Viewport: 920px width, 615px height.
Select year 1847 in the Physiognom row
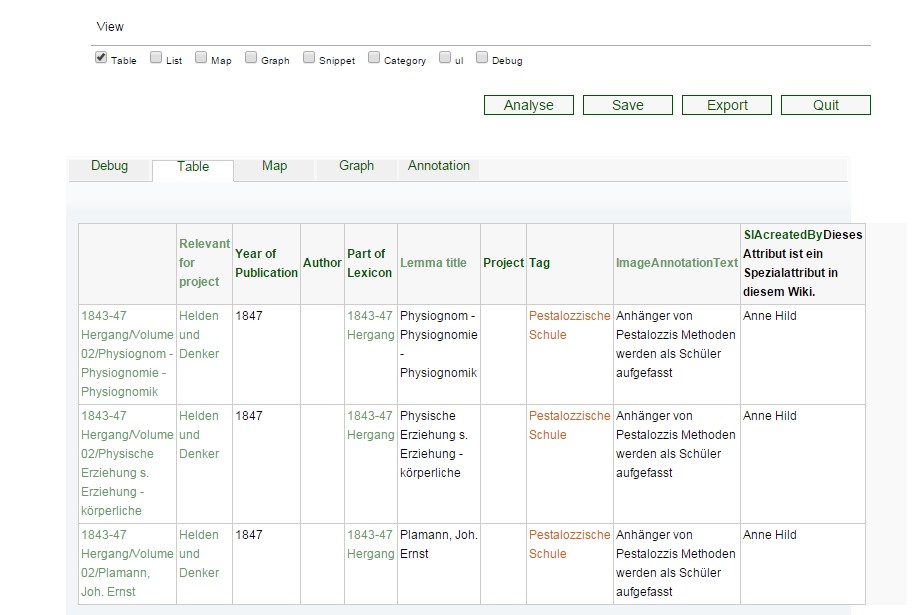tap(249, 316)
